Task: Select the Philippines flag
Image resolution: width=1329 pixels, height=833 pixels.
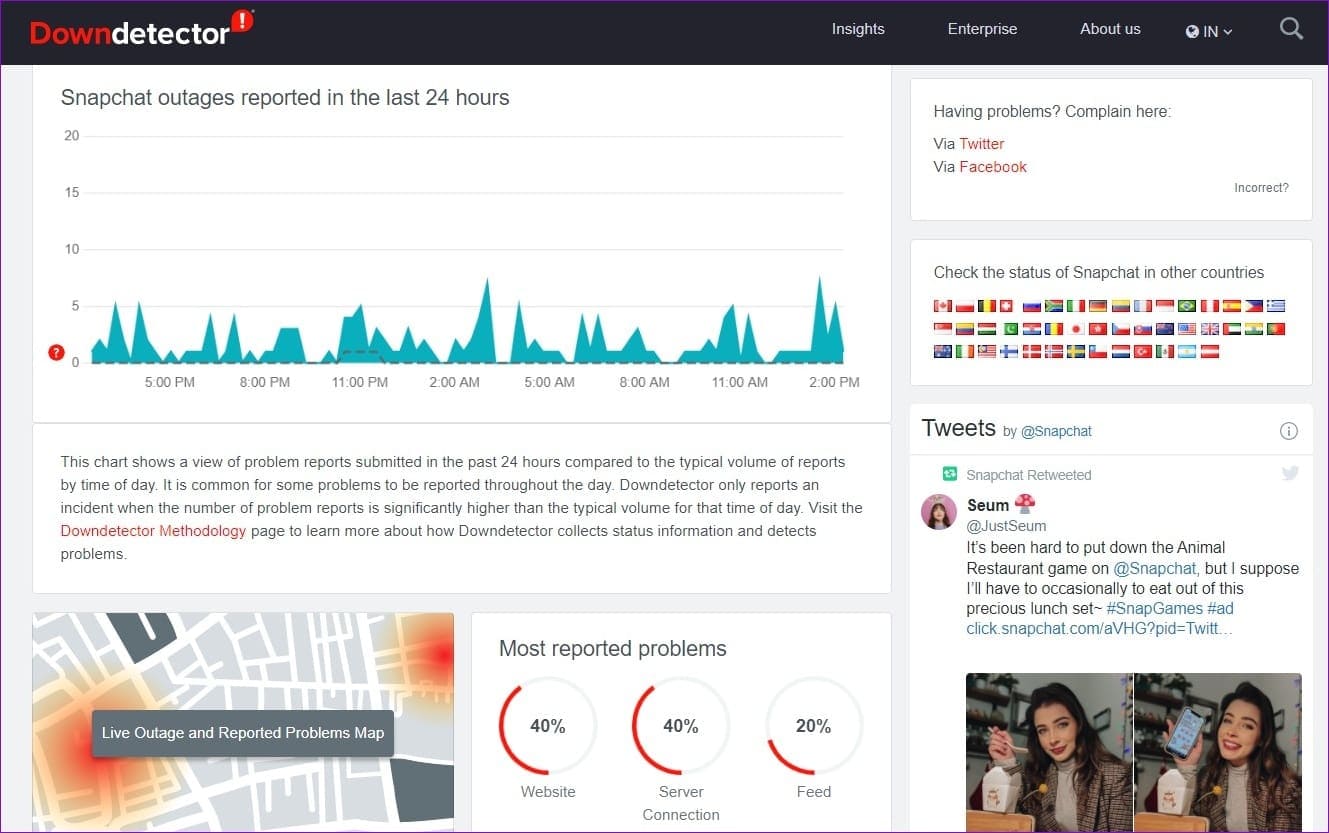Action: (x=1253, y=306)
